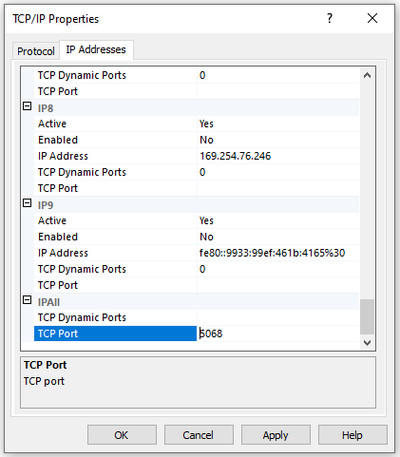Click IP address 169.254.76.246
This screenshot has height=457, width=400.
235,156
